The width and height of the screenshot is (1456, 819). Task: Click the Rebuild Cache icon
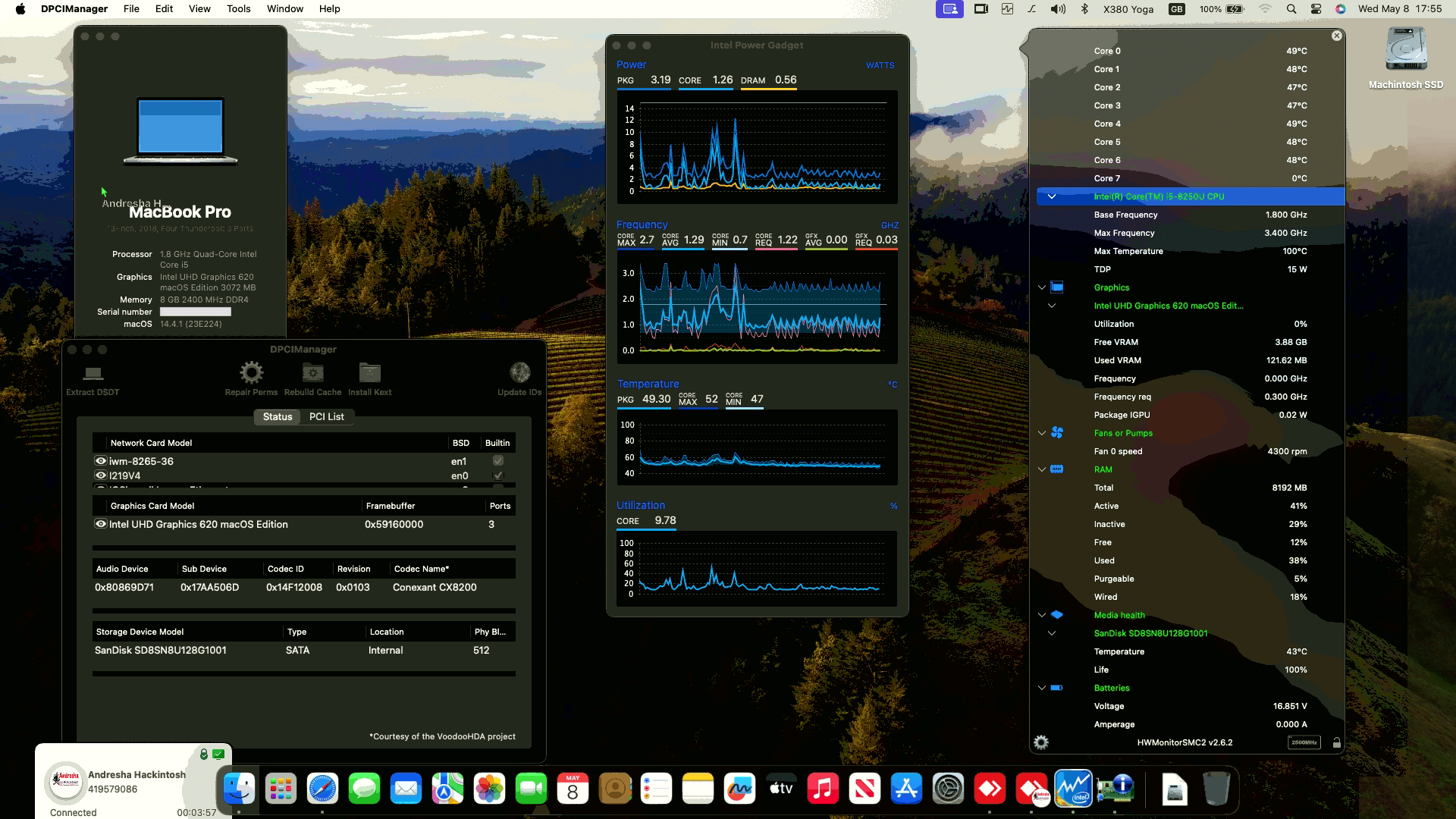tap(312, 372)
